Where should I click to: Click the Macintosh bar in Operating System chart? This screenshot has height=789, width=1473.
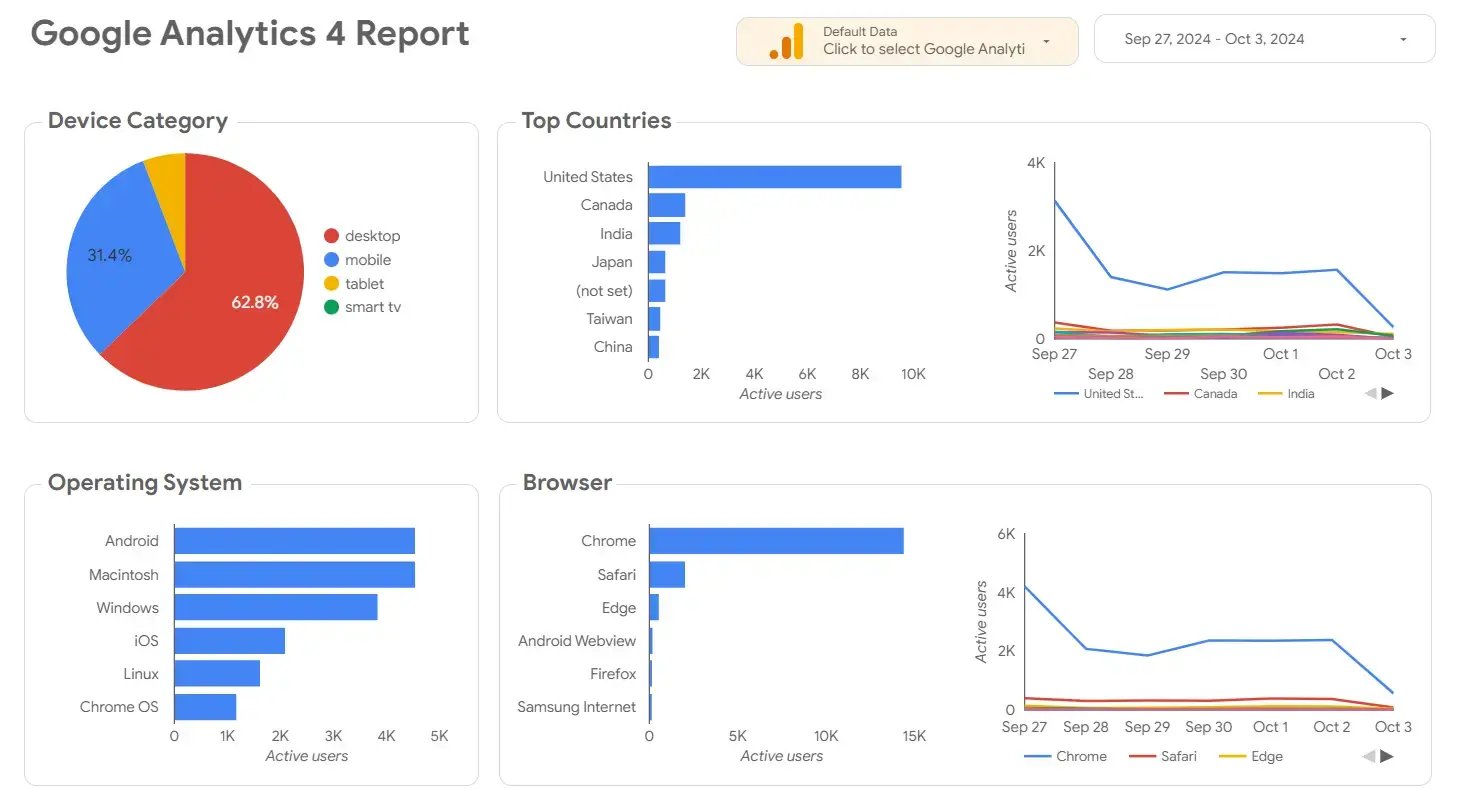pyautogui.click(x=295, y=574)
